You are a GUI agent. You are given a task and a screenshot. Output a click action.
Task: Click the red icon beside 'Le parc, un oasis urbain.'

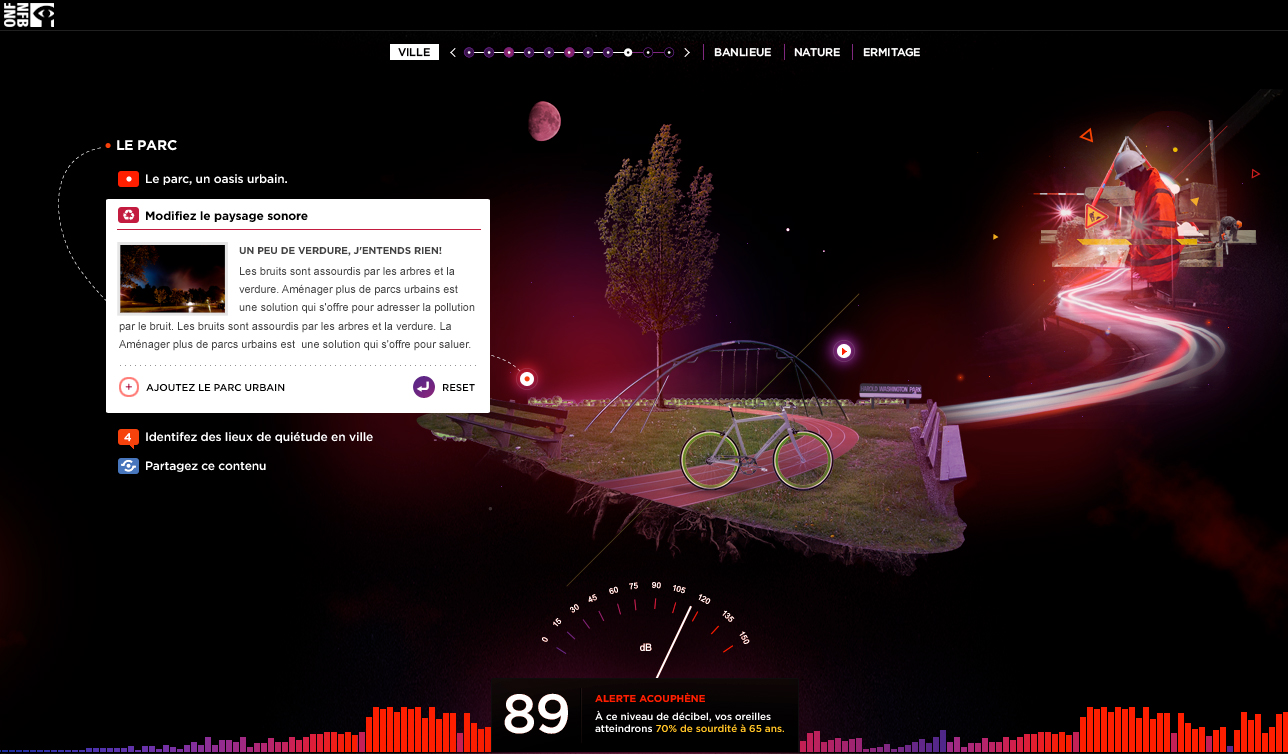coord(128,179)
